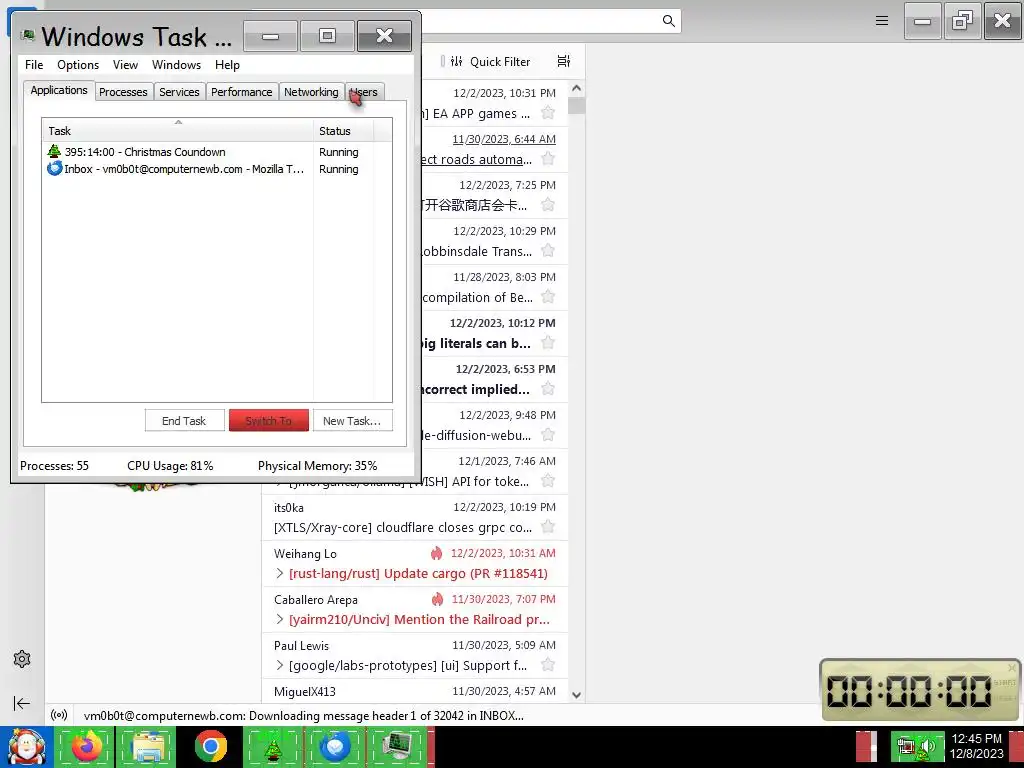Click the End Task button
This screenshot has width=1024, height=768.
184,421
